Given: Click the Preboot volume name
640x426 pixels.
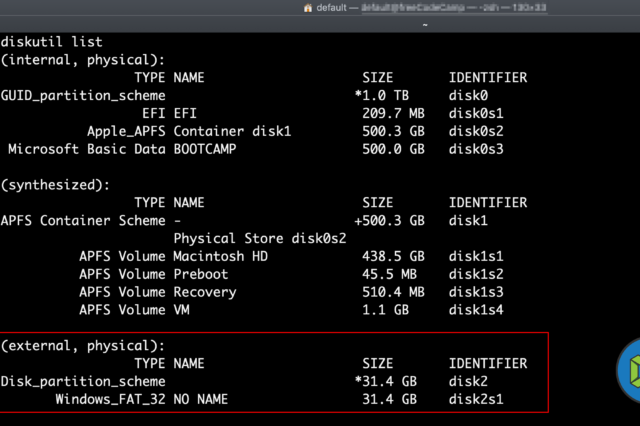Looking at the screenshot, I should pos(203,274).
